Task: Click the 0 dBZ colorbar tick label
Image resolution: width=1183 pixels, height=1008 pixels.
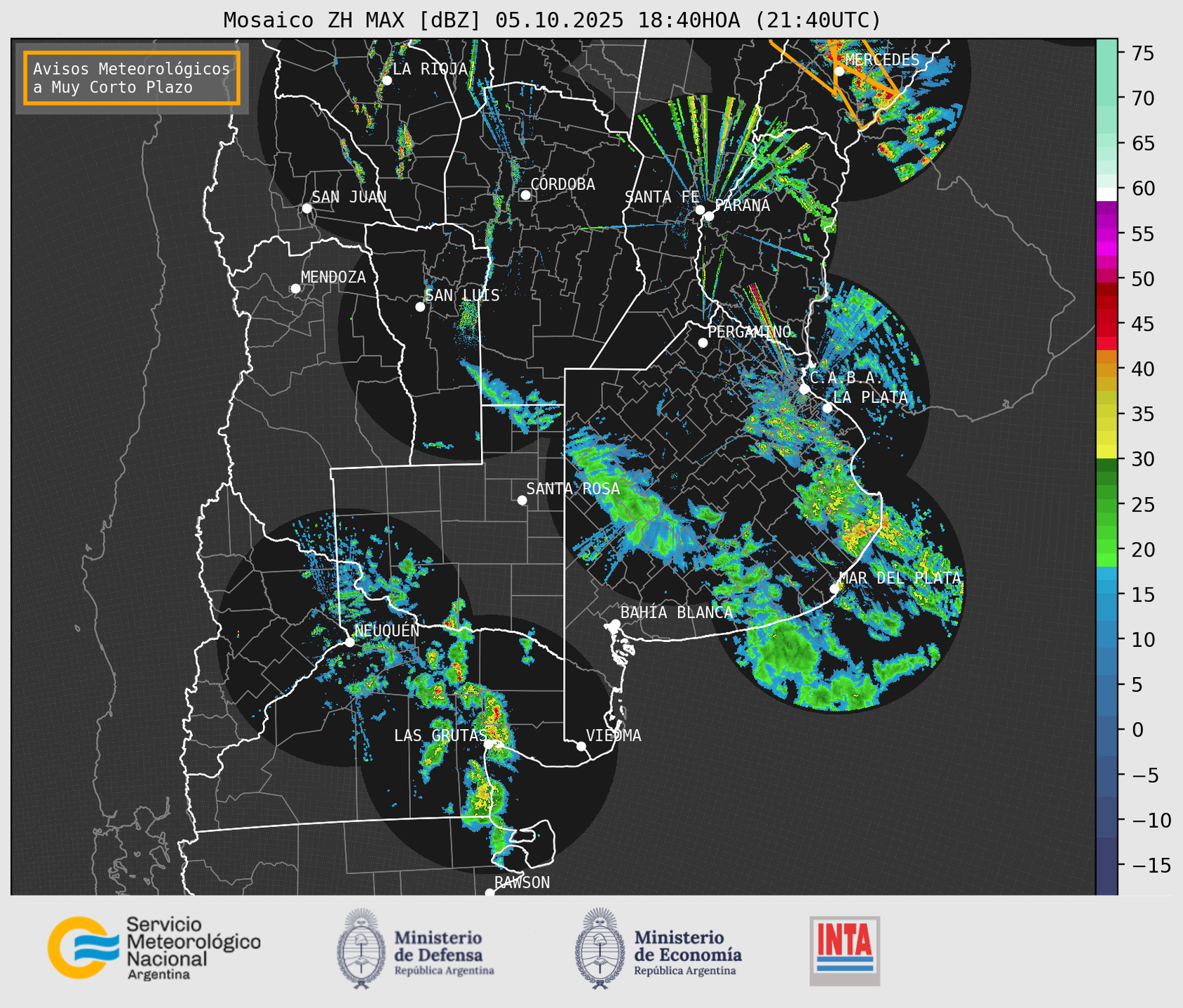Action: [x=1137, y=730]
